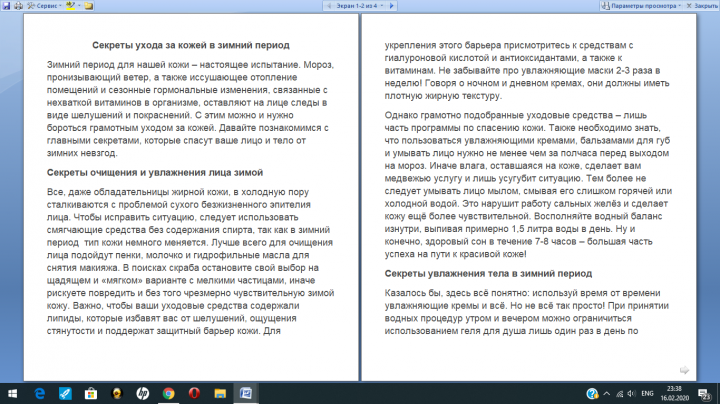Screen dimensions: 720x404
Task: Click the paragraph starting Казалось бы, здесь всё понятно
Action: (528, 312)
